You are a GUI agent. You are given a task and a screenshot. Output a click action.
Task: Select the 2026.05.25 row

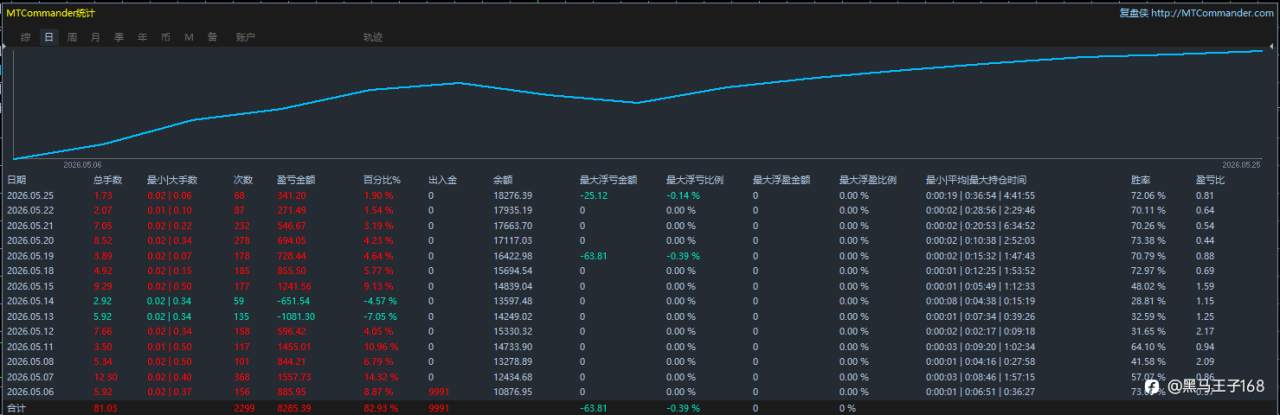(x=640, y=195)
